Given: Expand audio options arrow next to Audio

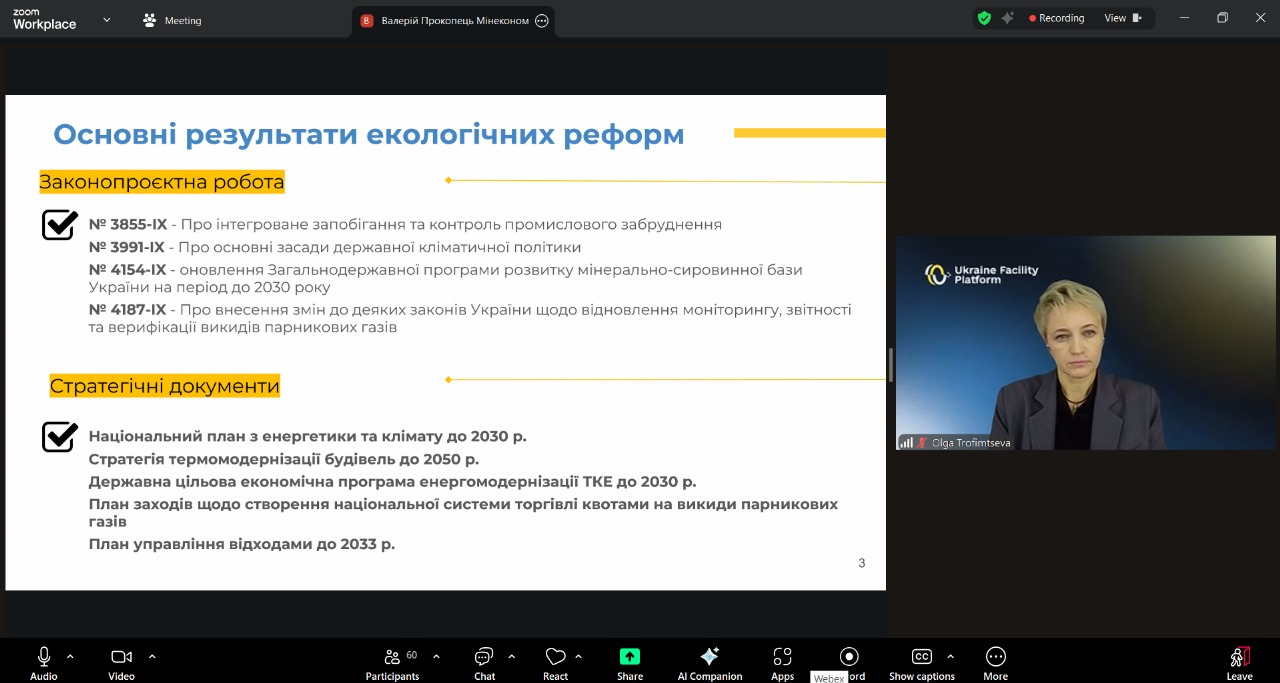Looking at the screenshot, I should point(70,657).
